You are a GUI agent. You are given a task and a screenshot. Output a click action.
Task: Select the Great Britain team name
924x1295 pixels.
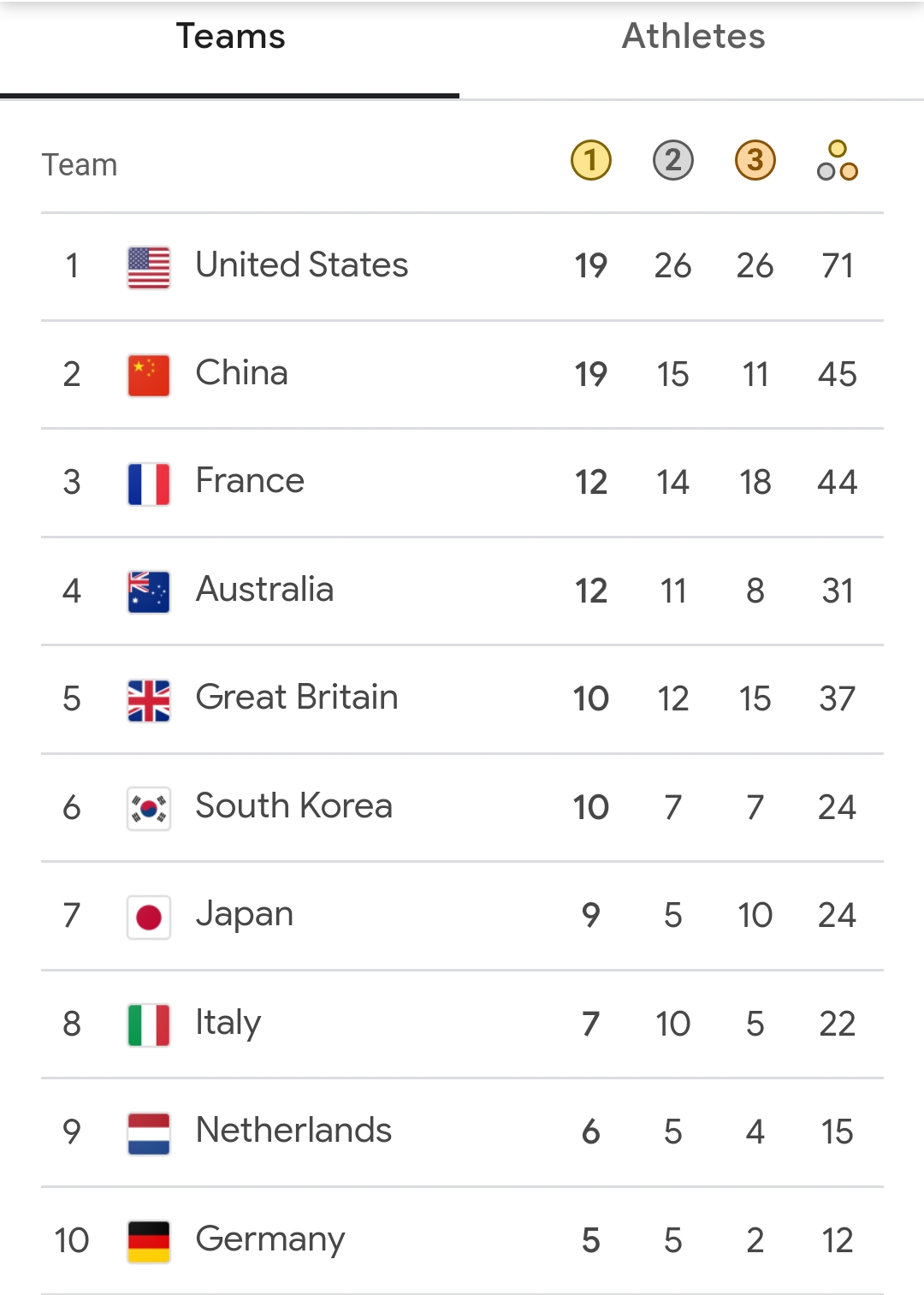(297, 698)
